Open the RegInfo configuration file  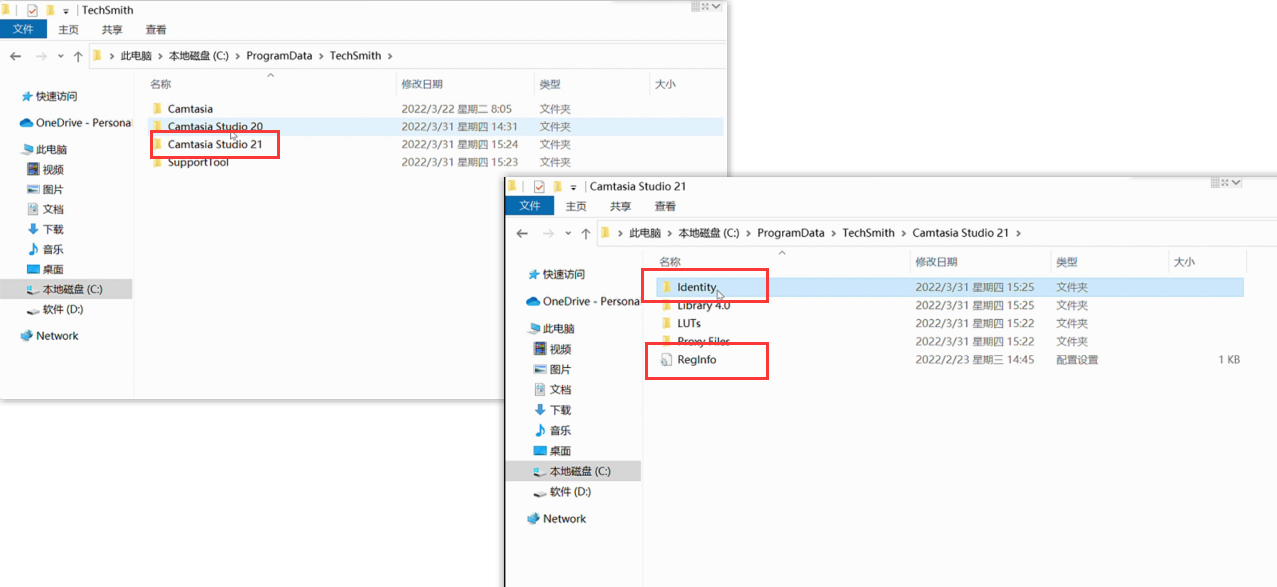coord(696,359)
